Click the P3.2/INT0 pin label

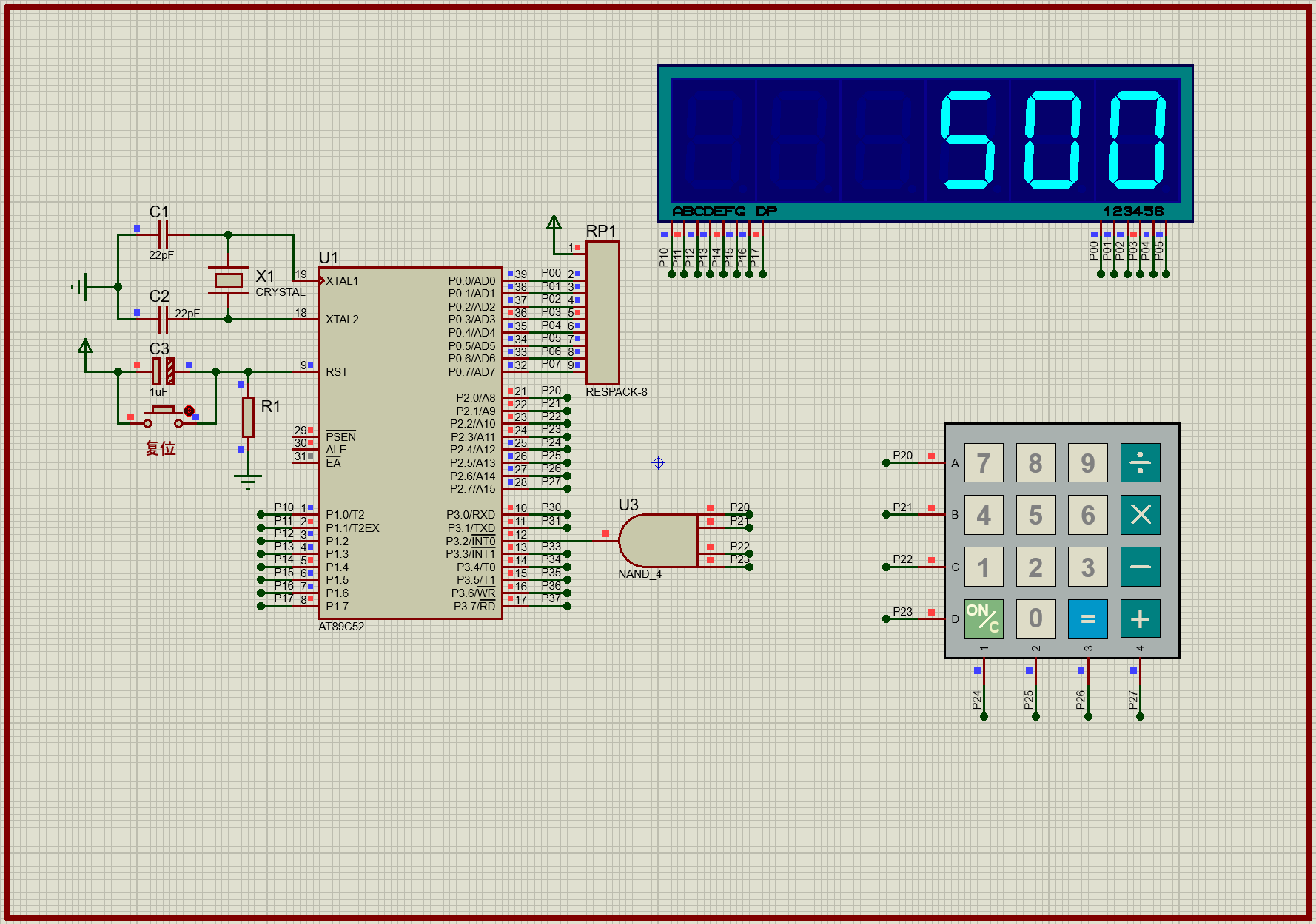point(471,541)
